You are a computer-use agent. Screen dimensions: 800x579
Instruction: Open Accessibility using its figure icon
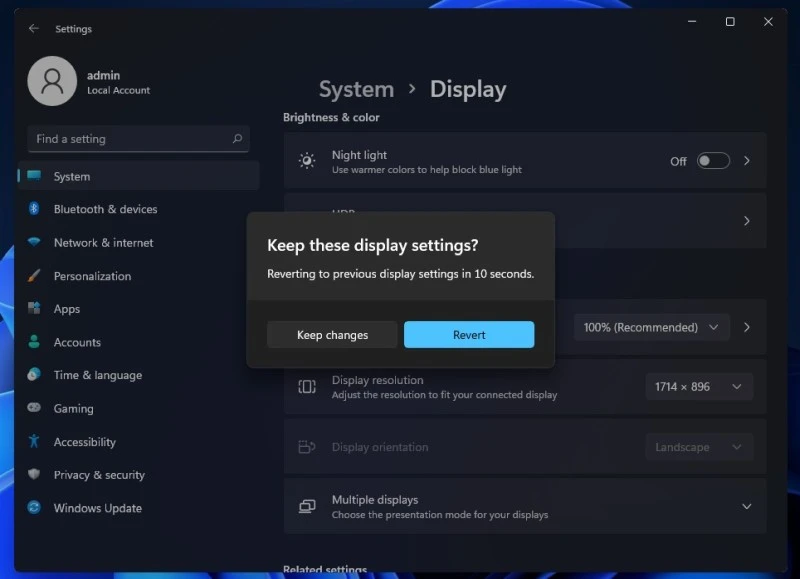pyautogui.click(x=36, y=442)
